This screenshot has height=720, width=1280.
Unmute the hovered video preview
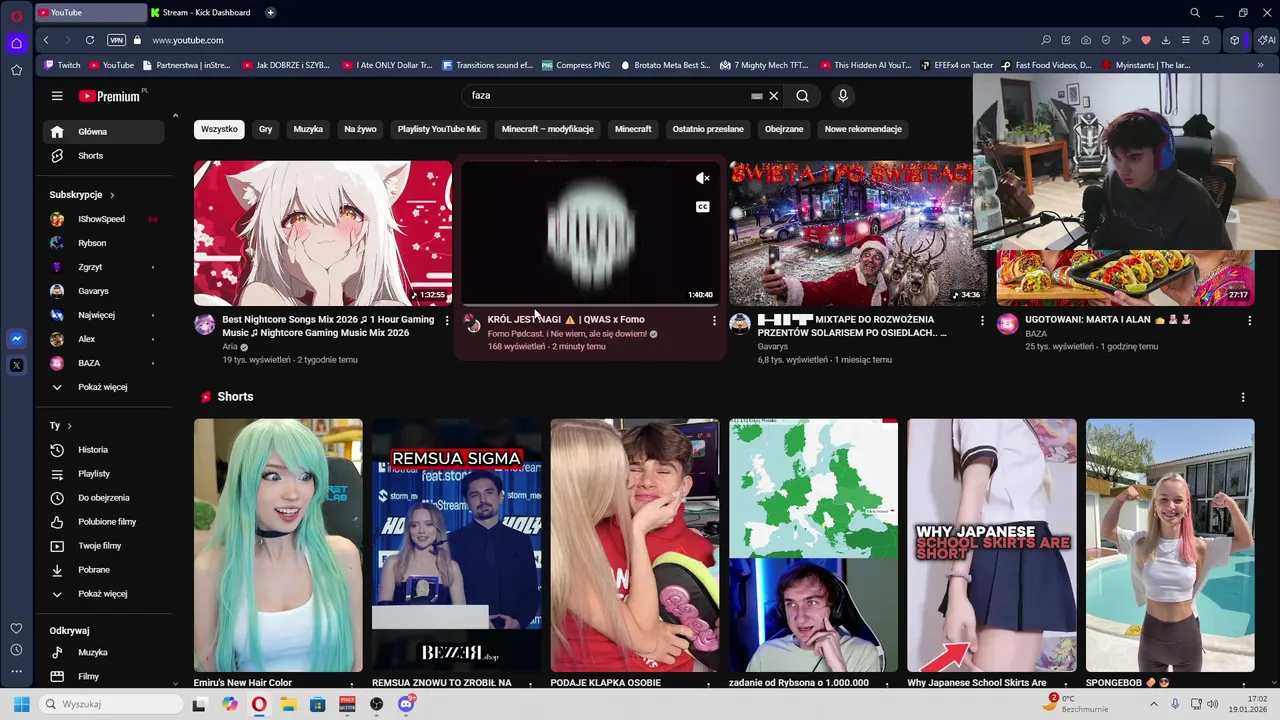pyautogui.click(x=703, y=178)
